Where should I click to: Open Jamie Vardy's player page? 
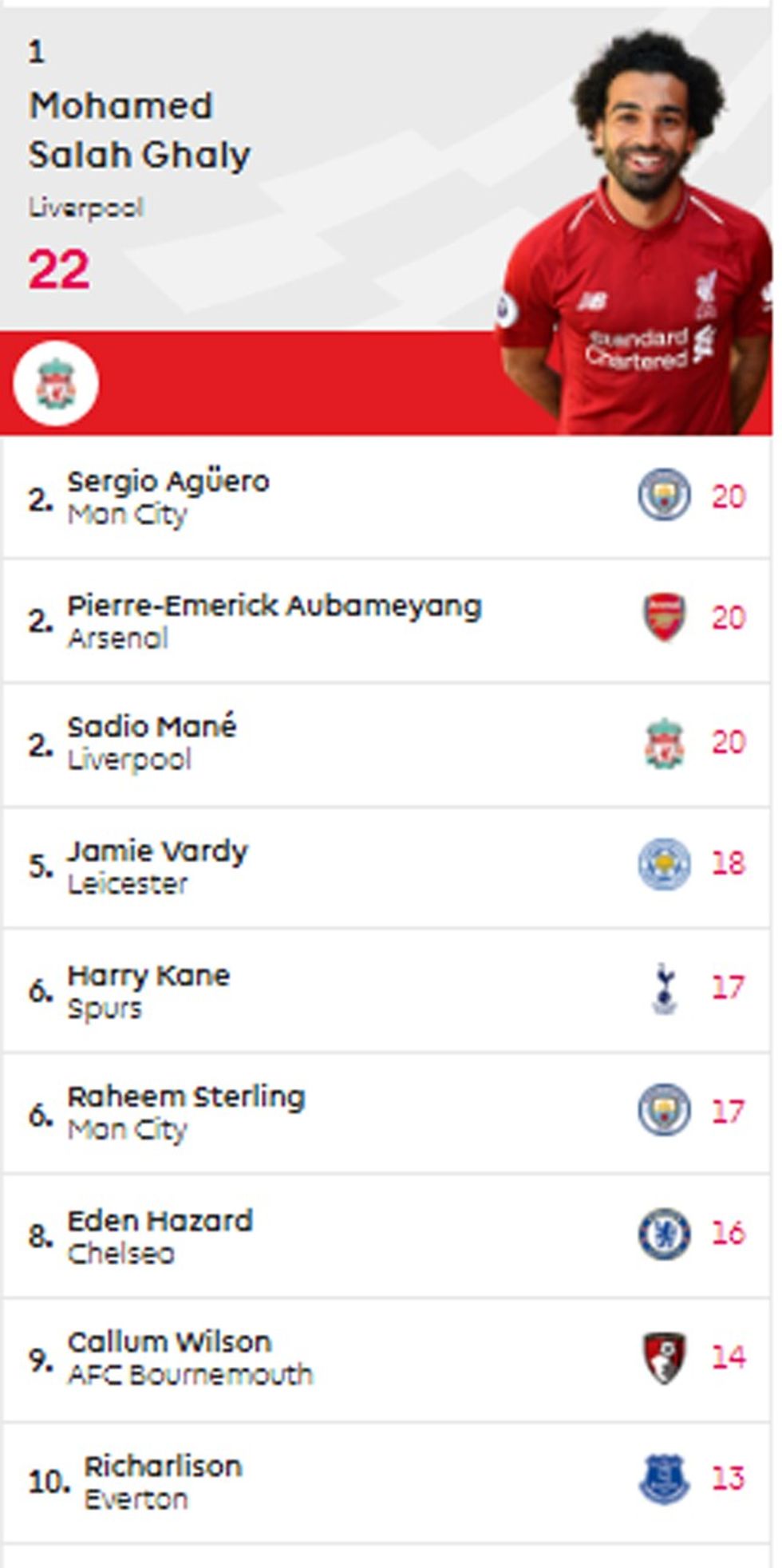coord(157,851)
